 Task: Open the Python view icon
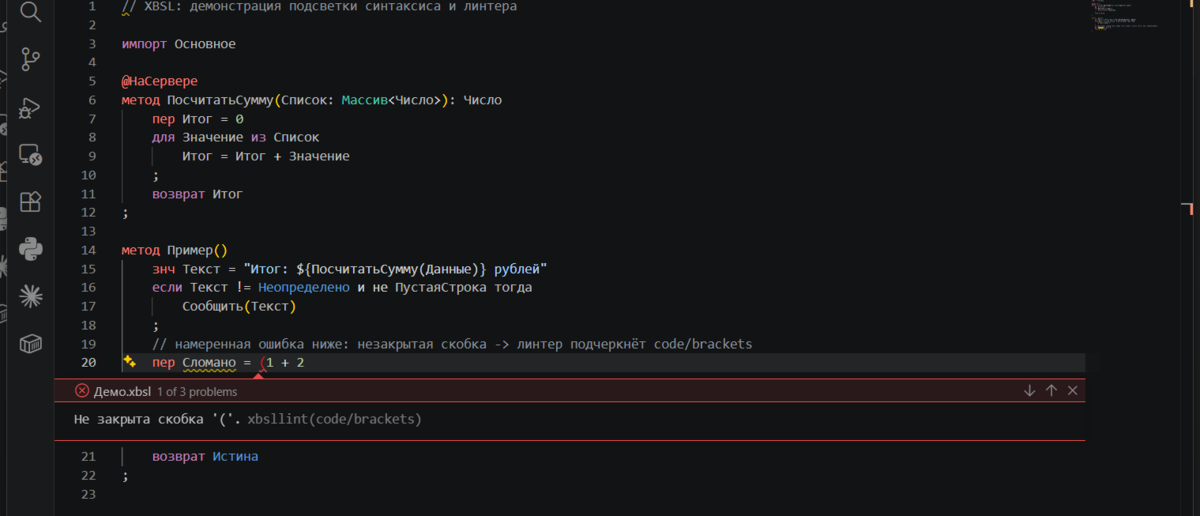pyautogui.click(x=31, y=249)
